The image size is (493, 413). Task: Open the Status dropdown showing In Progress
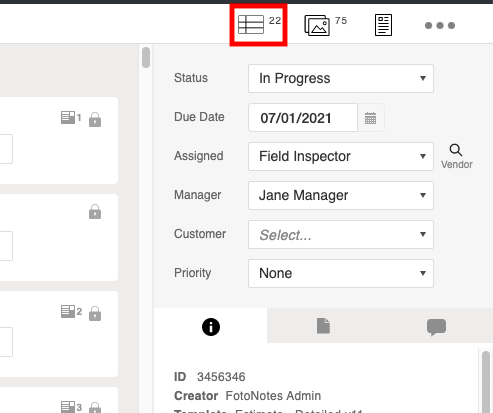pos(341,78)
